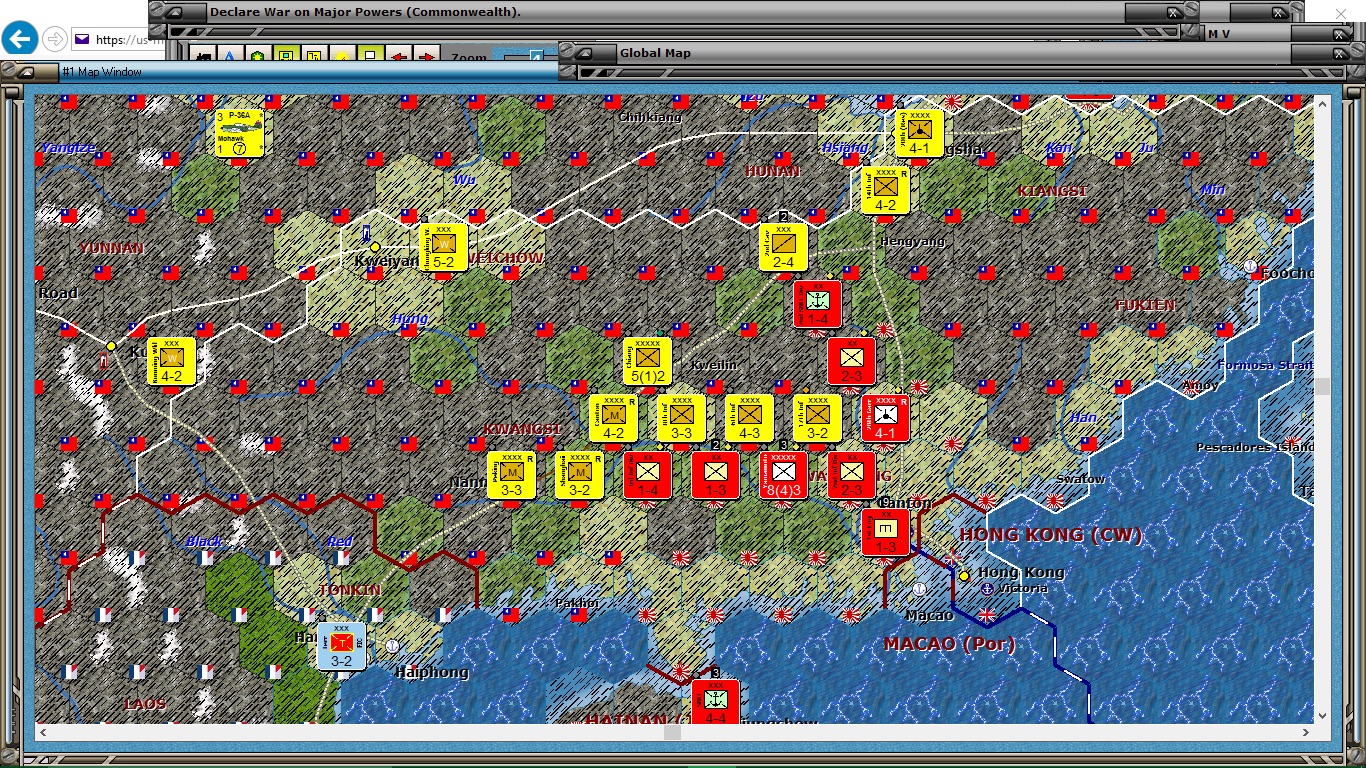Click the Zoom label in the toolbar

click(x=469, y=59)
